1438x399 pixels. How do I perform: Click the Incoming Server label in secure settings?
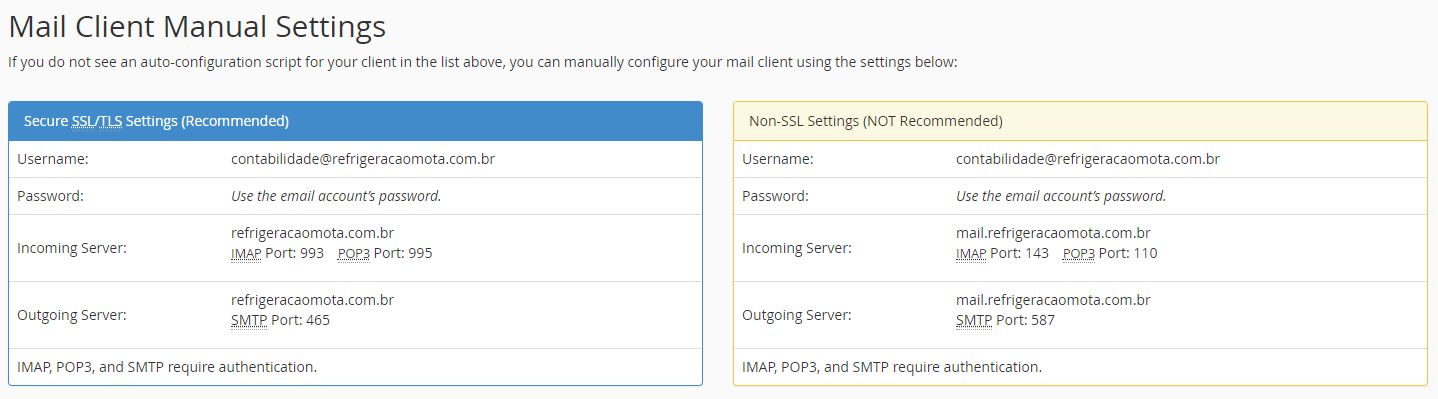[x=72, y=248]
